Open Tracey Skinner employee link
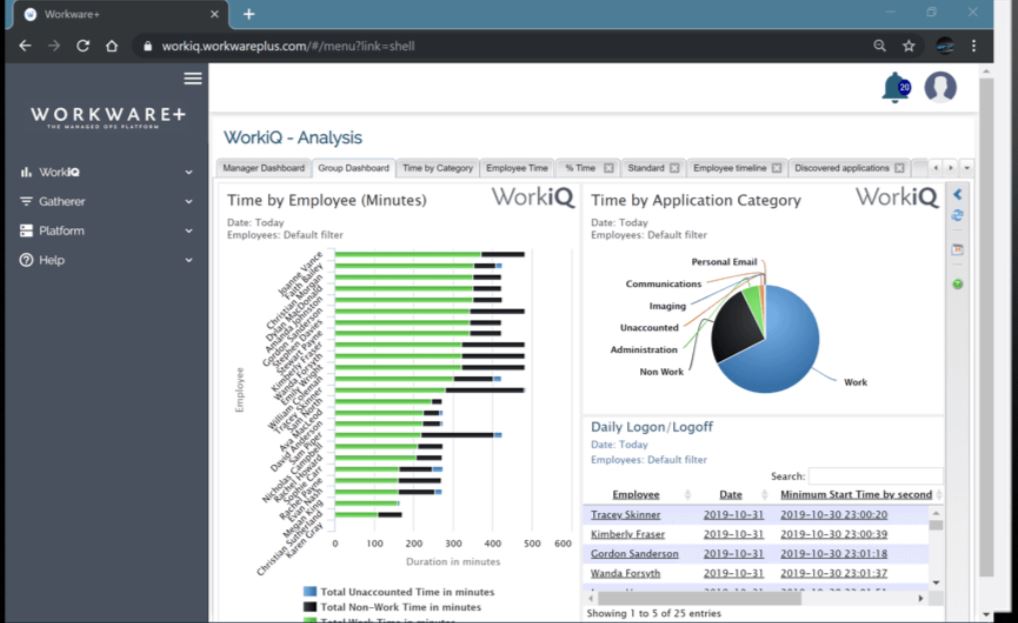1018x623 pixels. click(625, 515)
